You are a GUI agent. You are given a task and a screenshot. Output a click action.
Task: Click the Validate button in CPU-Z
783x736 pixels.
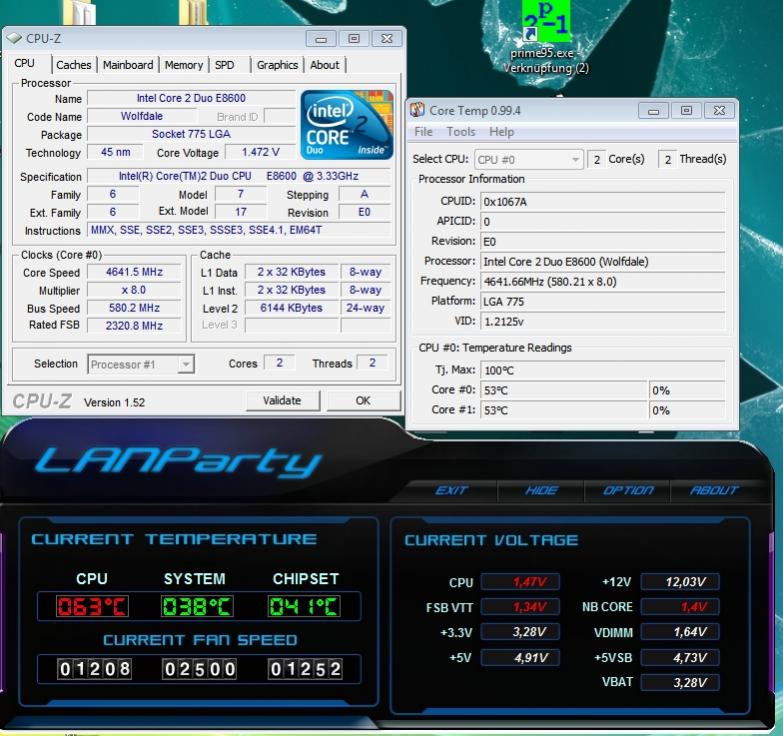(282, 400)
